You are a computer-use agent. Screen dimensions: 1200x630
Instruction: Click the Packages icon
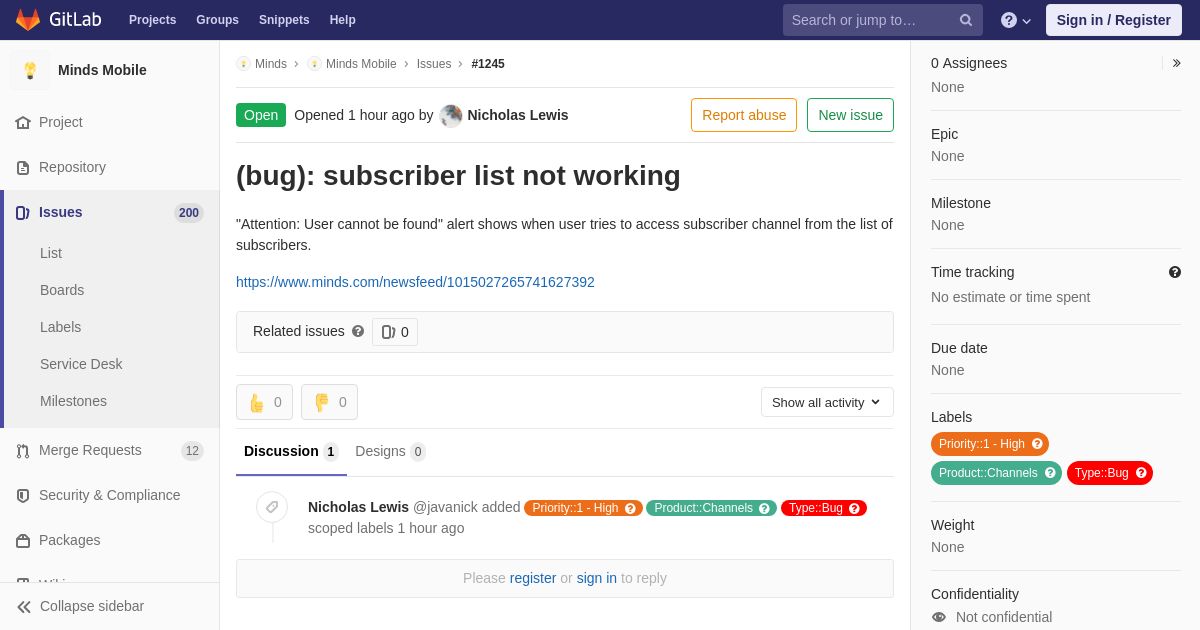pos(23,540)
